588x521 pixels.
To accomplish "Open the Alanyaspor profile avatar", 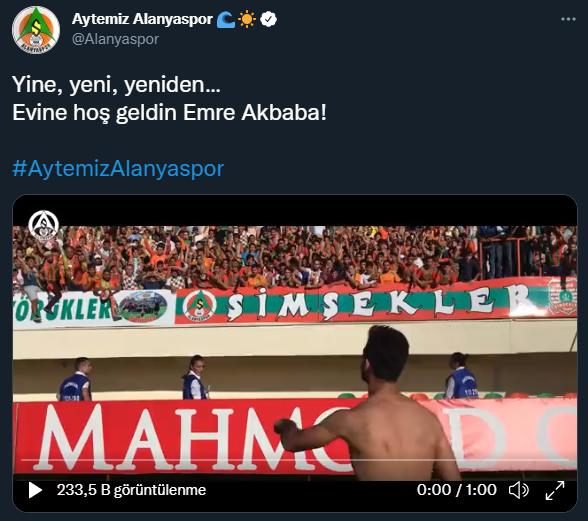I will (36, 30).
